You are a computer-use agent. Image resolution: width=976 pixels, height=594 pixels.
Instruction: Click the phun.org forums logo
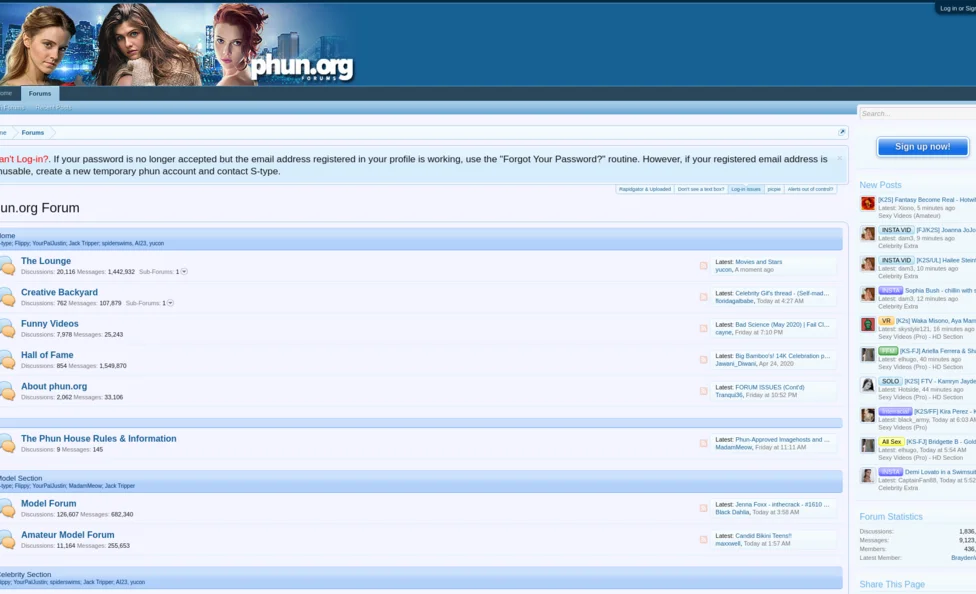pyautogui.click(x=302, y=66)
